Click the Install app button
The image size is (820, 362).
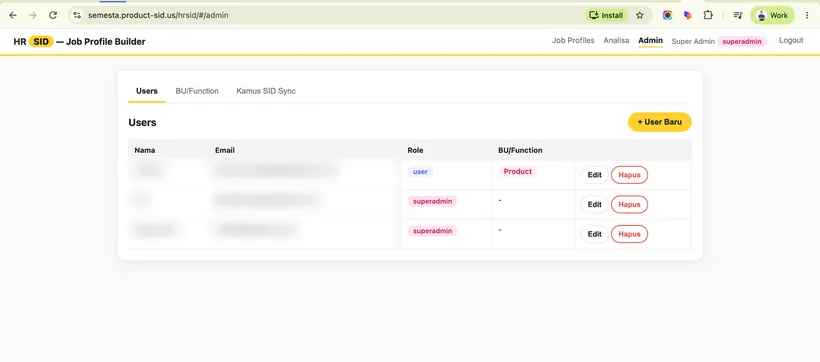click(606, 15)
